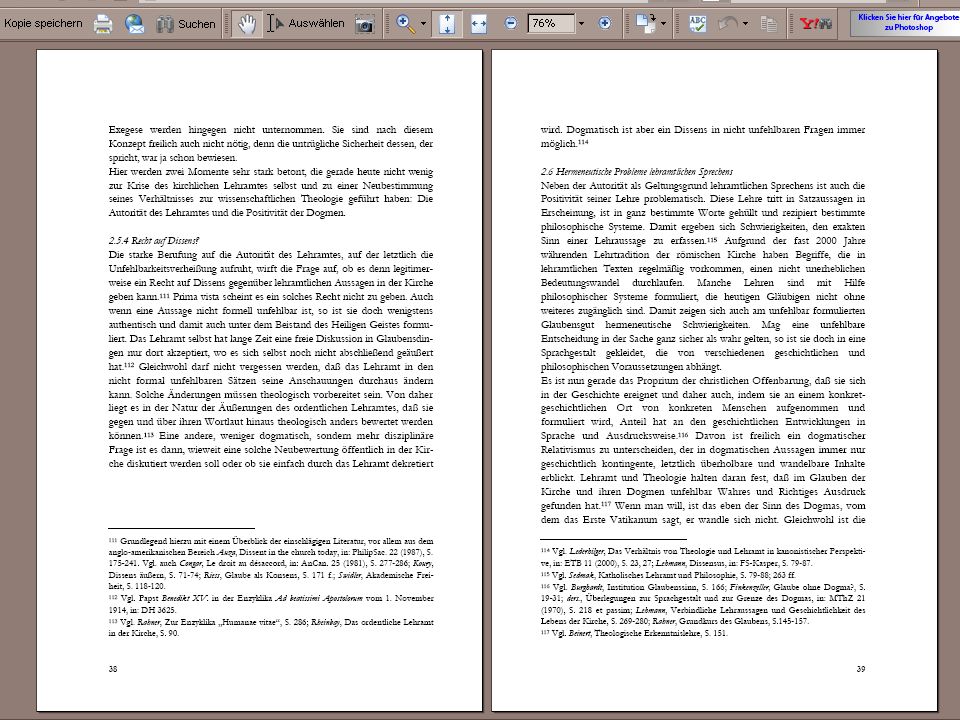Viewport: 960px width, 720px height.
Task: Open the Undo history dropdown arrow
Action: [x=745, y=24]
